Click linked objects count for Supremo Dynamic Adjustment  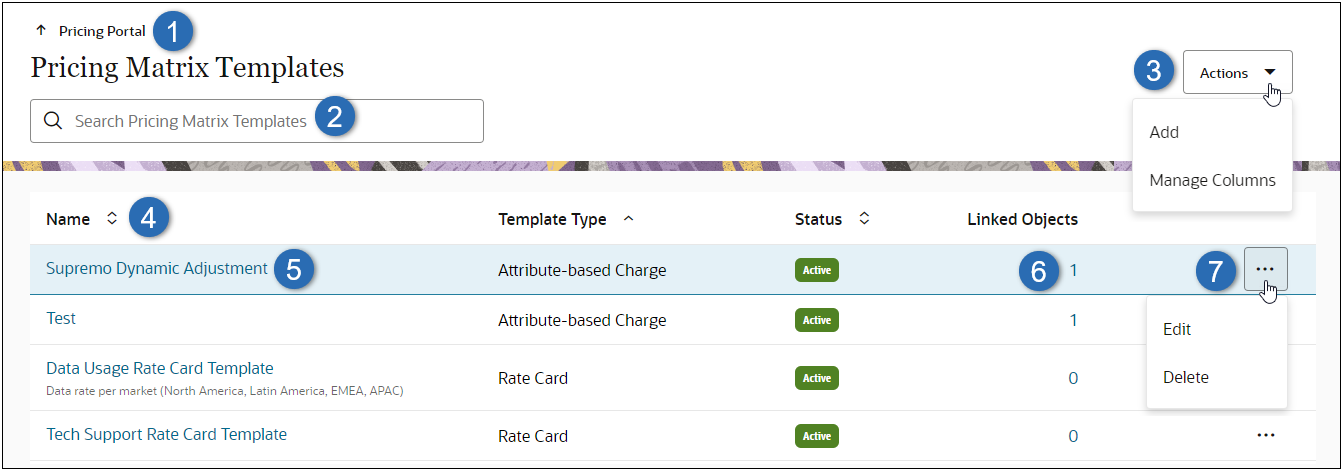1074,269
